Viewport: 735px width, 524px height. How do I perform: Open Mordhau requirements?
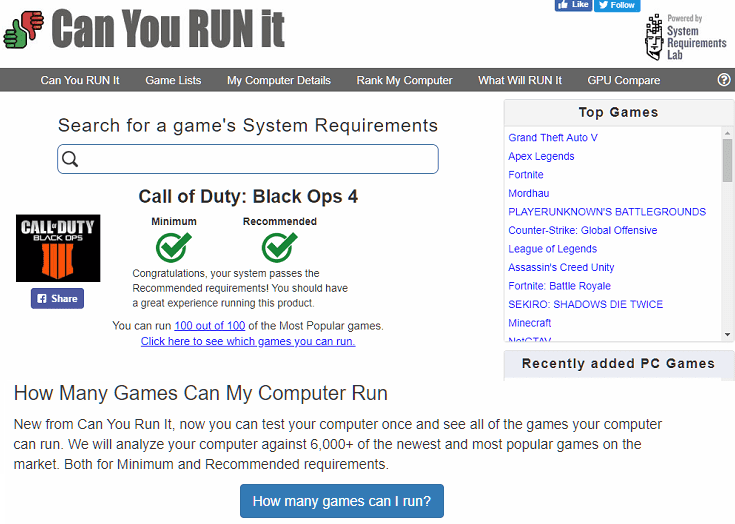(528, 193)
